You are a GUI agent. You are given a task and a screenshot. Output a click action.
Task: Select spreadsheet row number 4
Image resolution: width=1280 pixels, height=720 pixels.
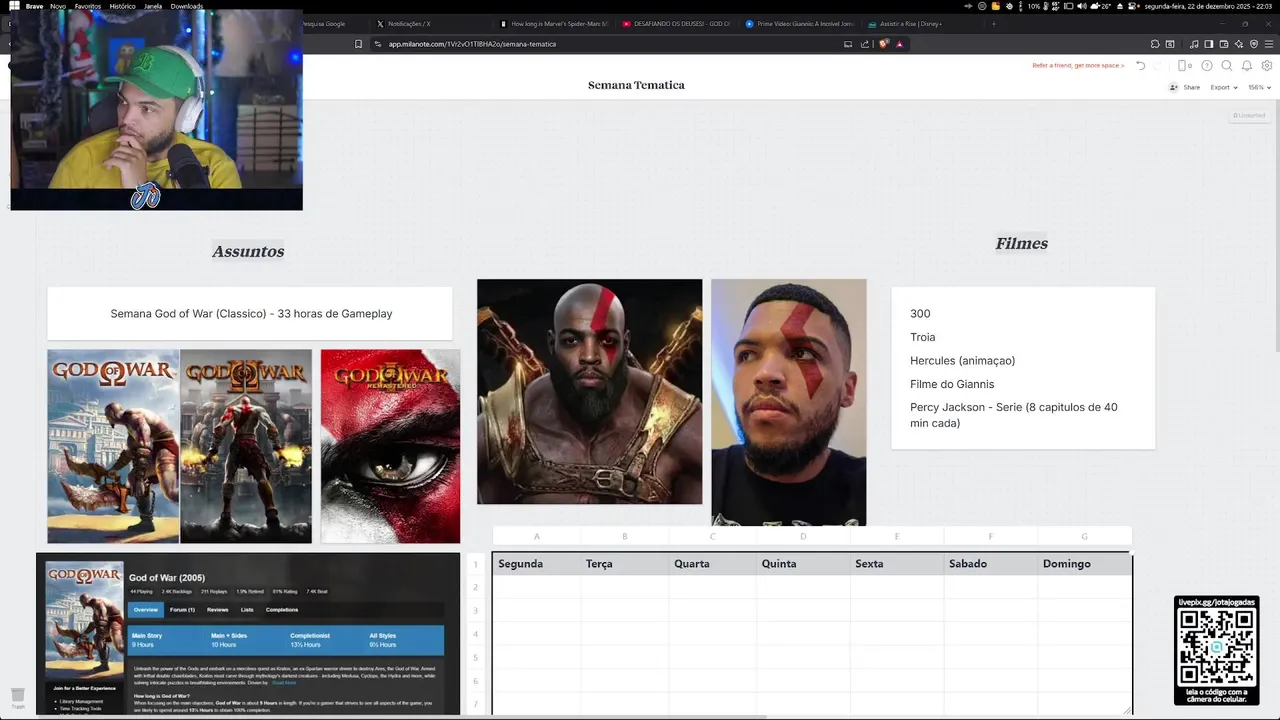click(476, 634)
